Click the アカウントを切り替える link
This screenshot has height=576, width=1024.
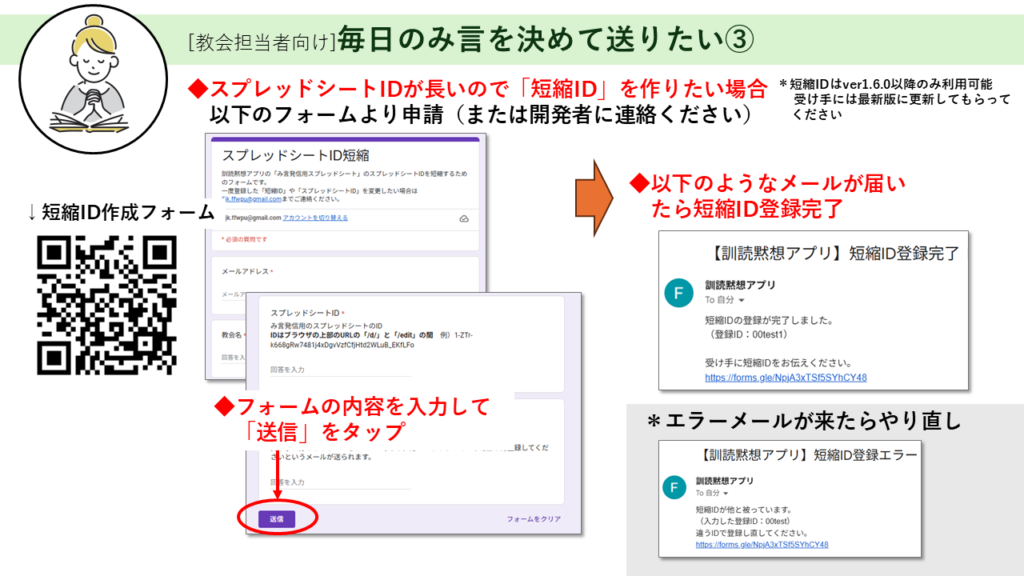315,218
